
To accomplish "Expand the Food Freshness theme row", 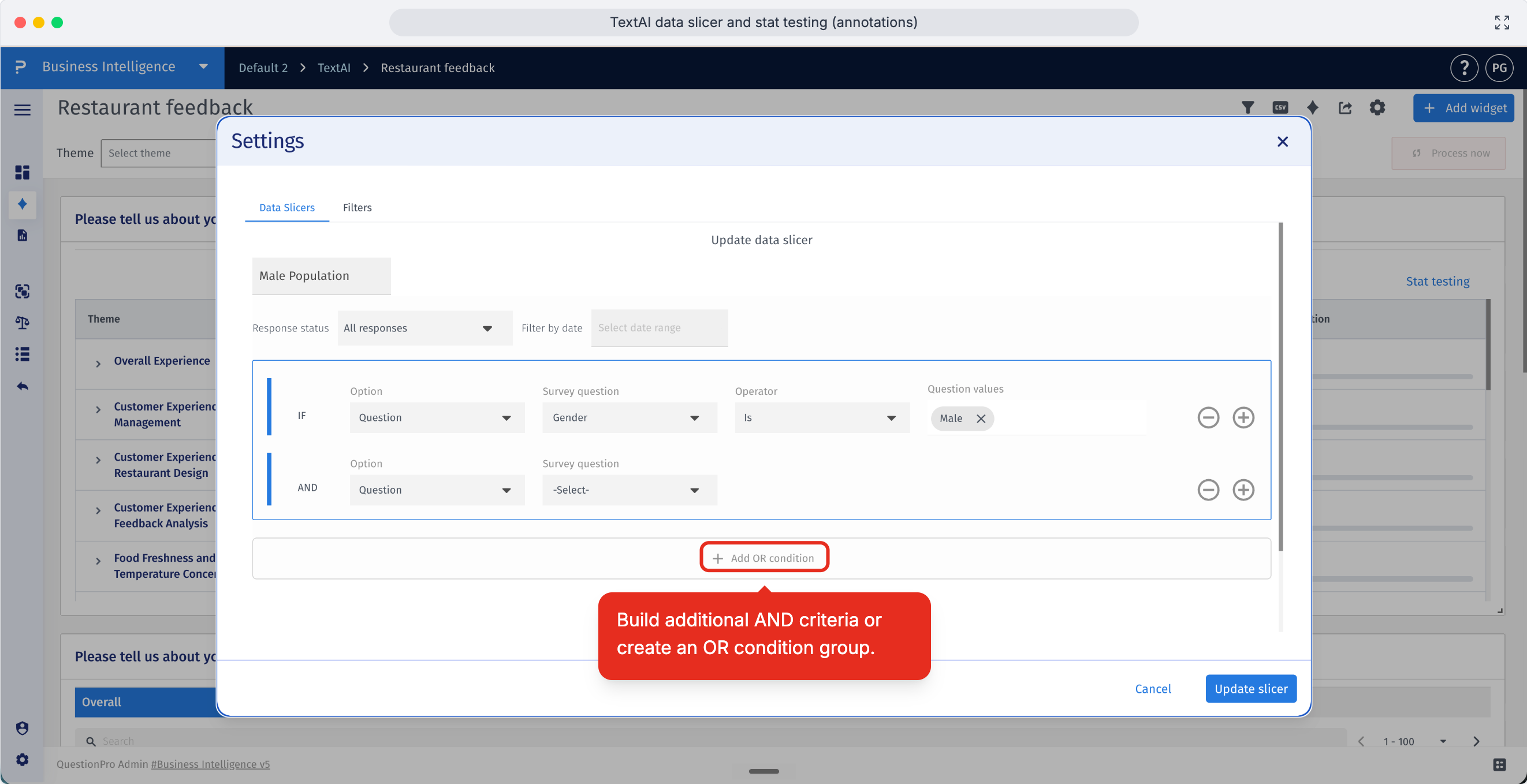I will [98, 561].
